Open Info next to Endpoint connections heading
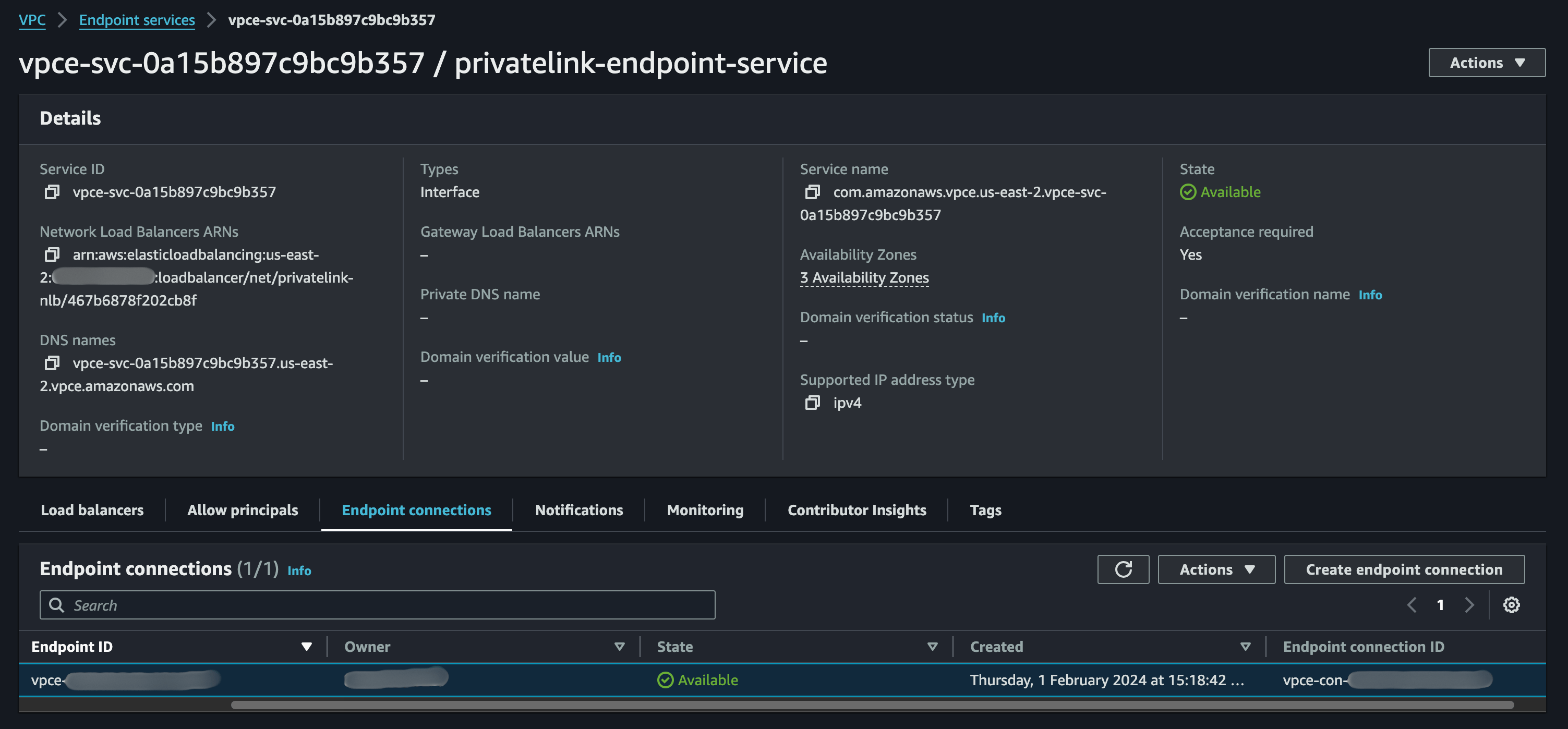 pyautogui.click(x=299, y=571)
